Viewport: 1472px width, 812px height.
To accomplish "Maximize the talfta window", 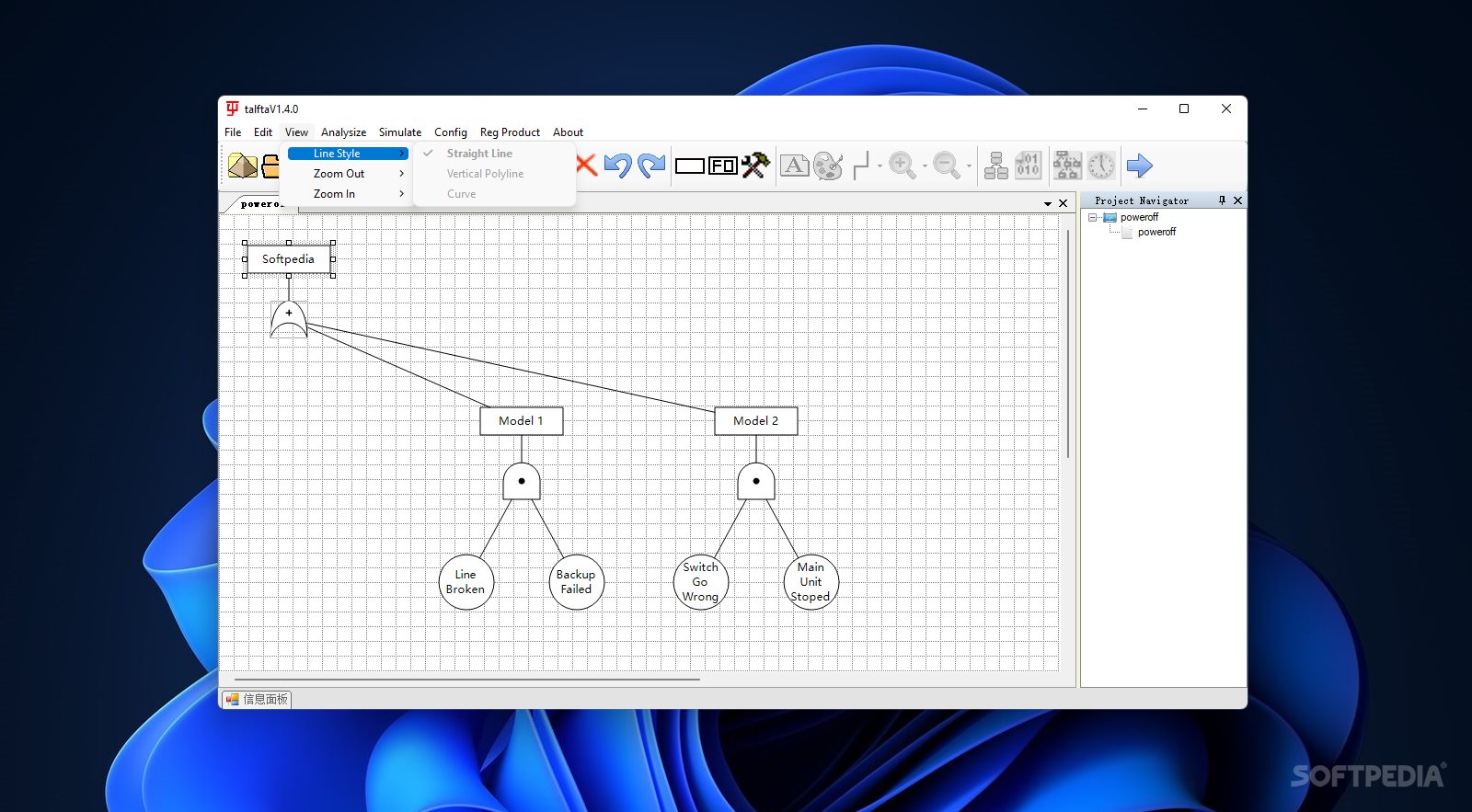I will pyautogui.click(x=1184, y=109).
